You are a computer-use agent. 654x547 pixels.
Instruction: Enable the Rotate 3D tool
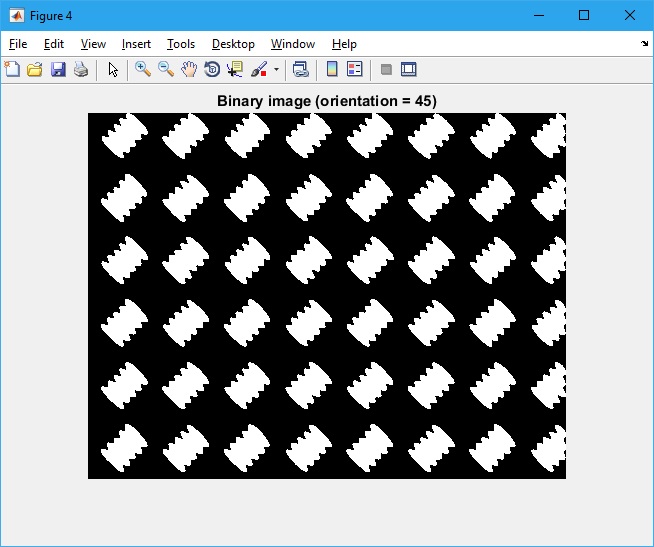212,69
